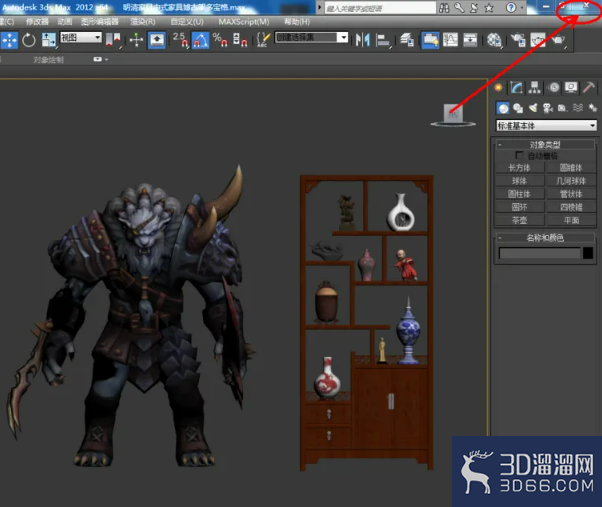Expand the InfoCenter arrow left of search
This screenshot has width=602, height=507.
319,7
